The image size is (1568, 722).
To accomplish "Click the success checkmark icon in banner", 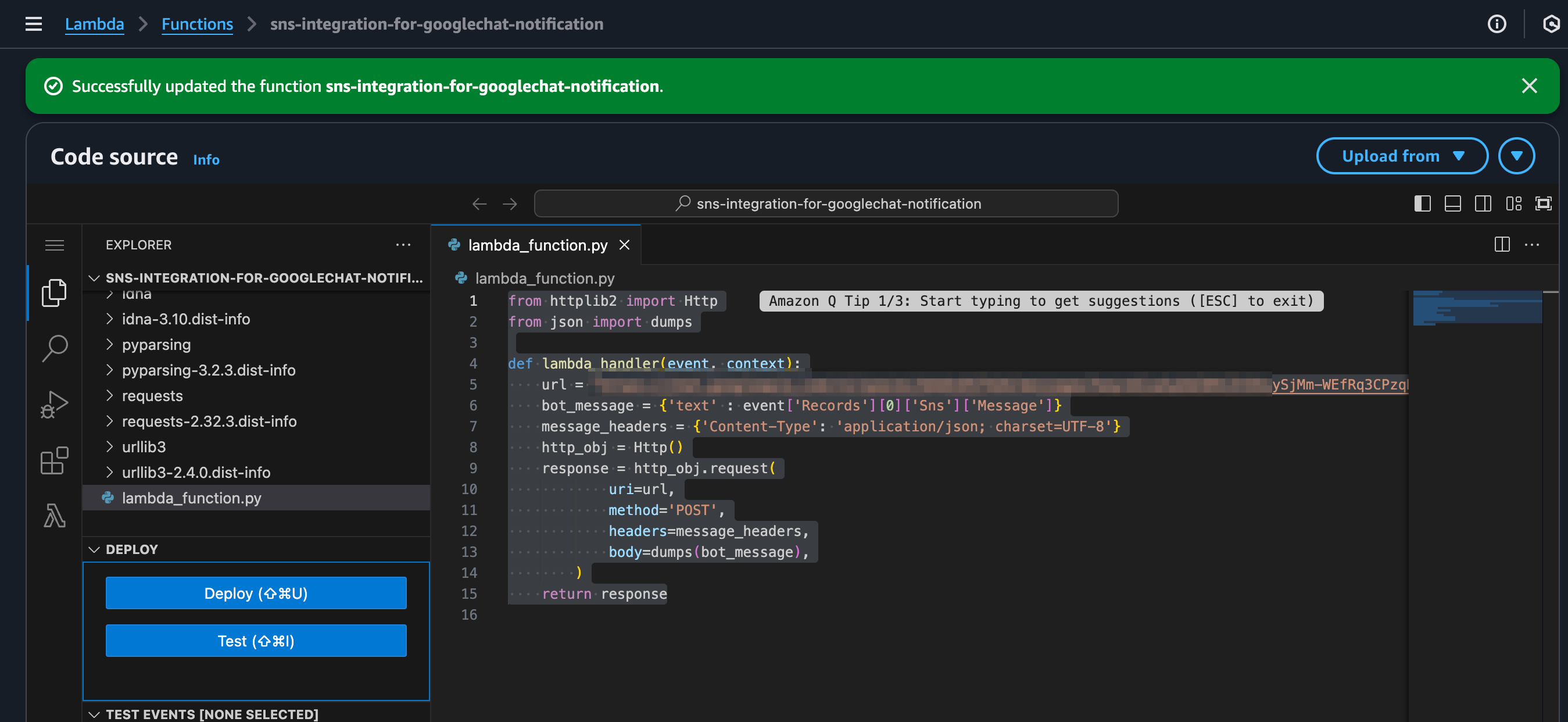I will tap(53, 86).
